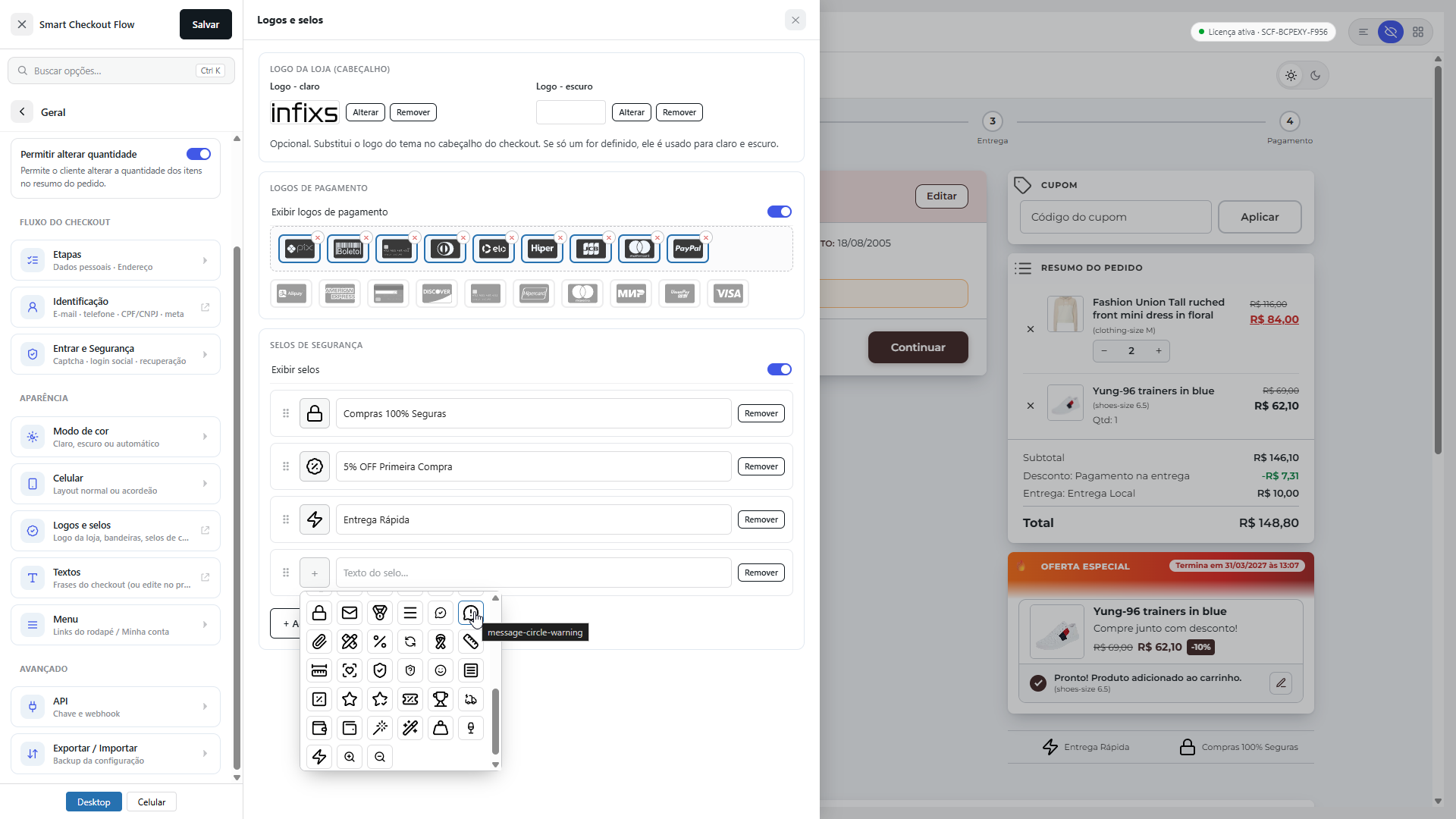Open icon picker for Compras 100% Seguras seal
The width and height of the screenshot is (1456, 819).
315,413
